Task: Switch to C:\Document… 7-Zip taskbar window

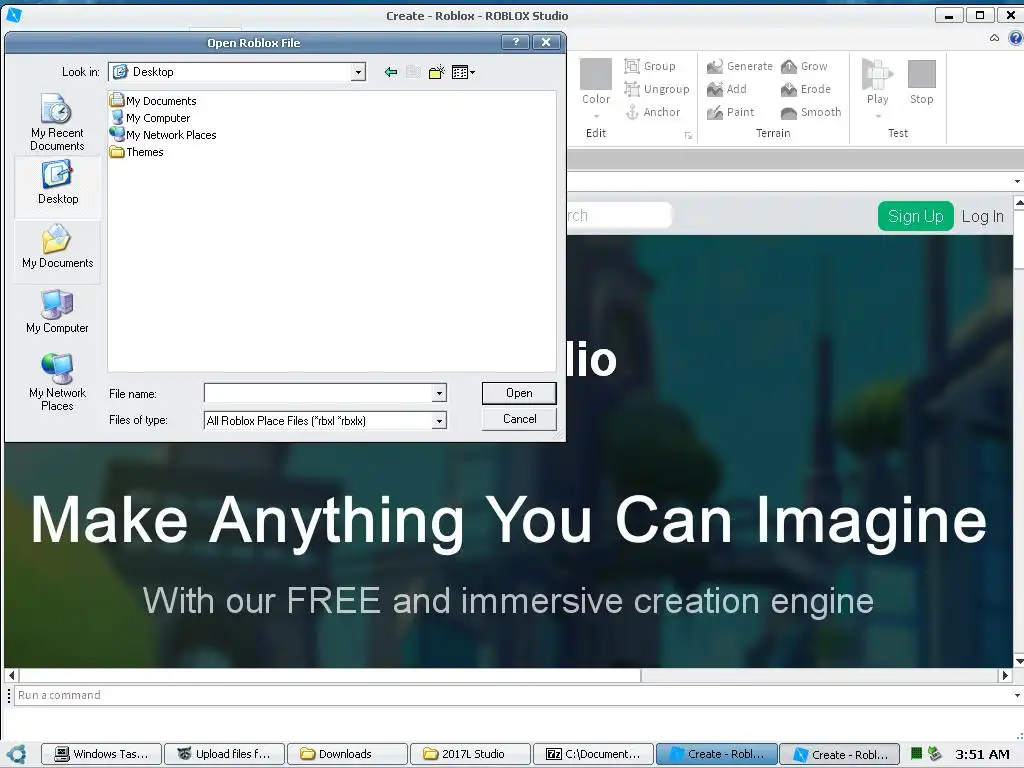Action: coord(593,754)
